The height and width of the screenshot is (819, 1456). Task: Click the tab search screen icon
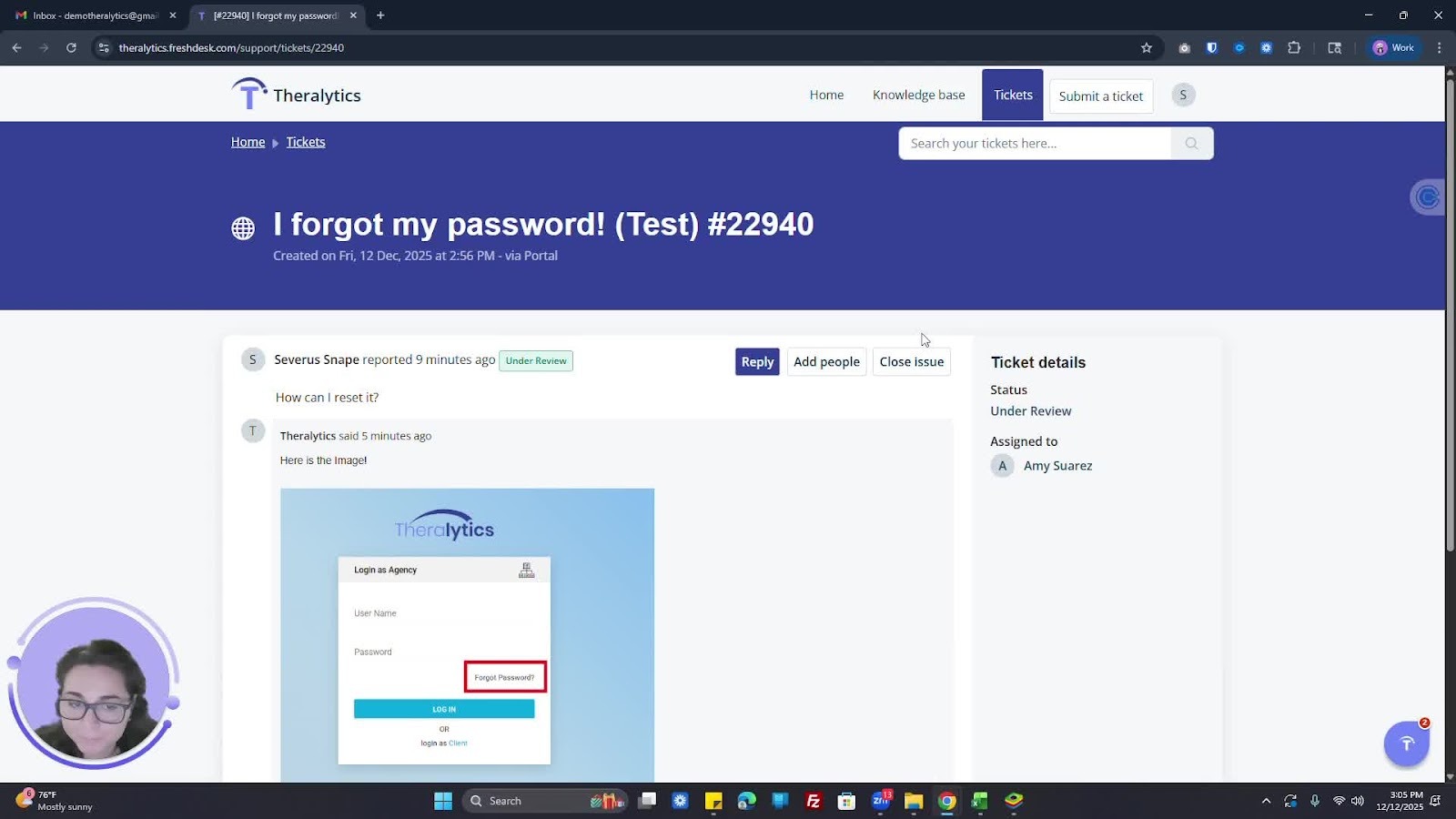click(1335, 47)
